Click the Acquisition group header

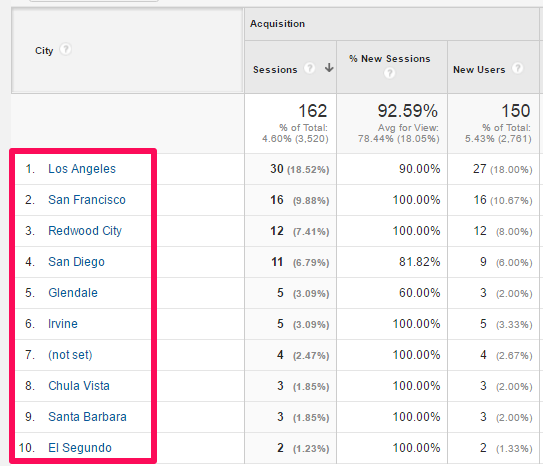pos(277,24)
